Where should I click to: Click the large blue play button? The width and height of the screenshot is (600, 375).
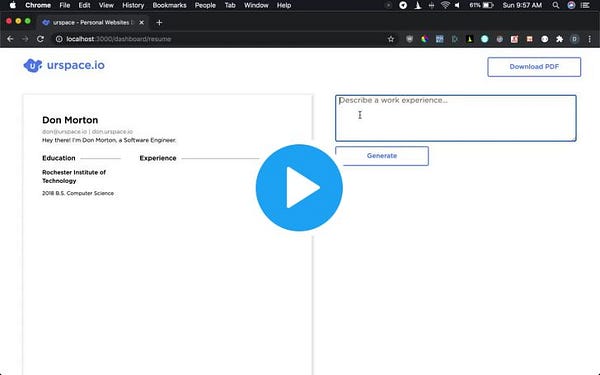pyautogui.click(x=299, y=188)
